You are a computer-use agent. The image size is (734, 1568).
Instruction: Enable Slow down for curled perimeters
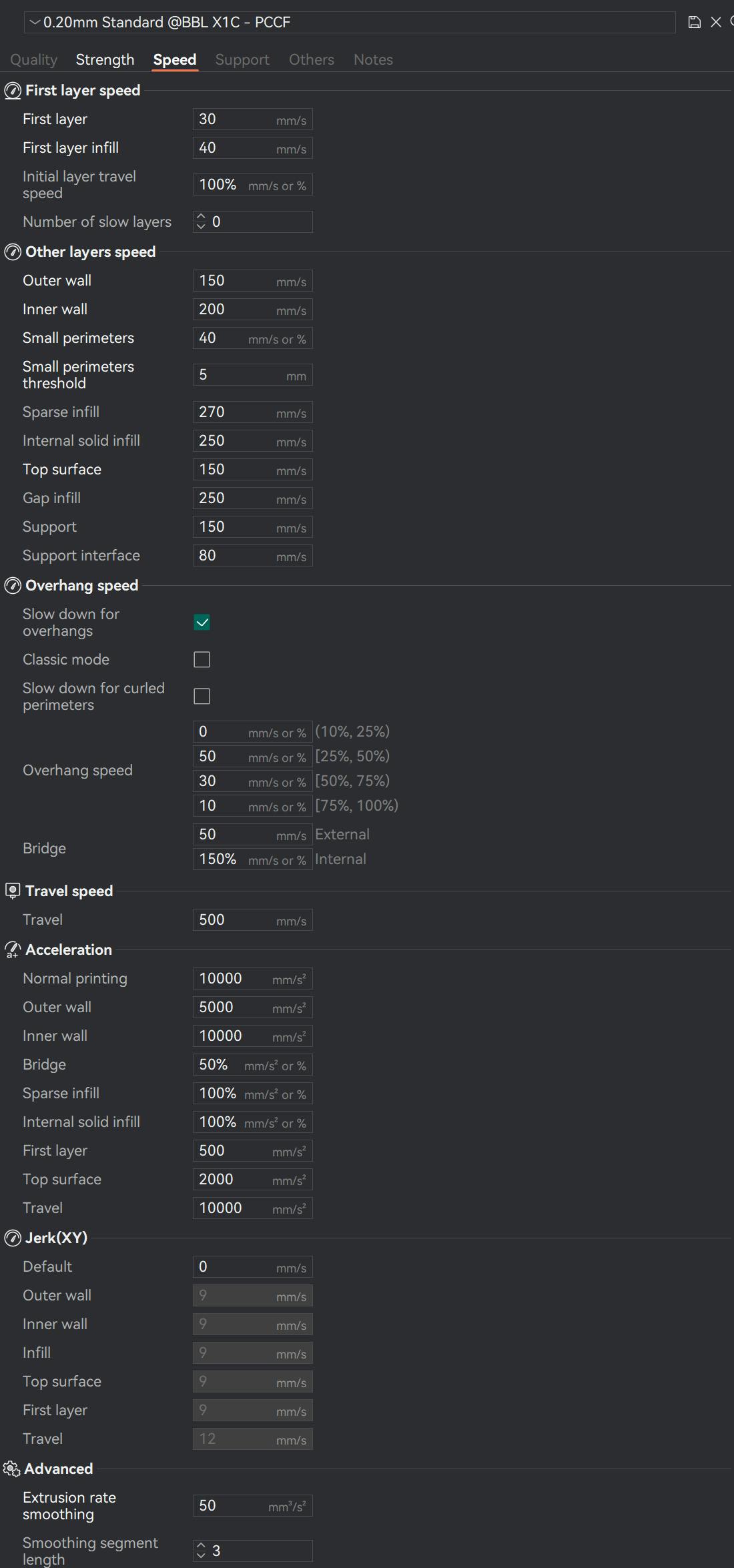(202, 697)
